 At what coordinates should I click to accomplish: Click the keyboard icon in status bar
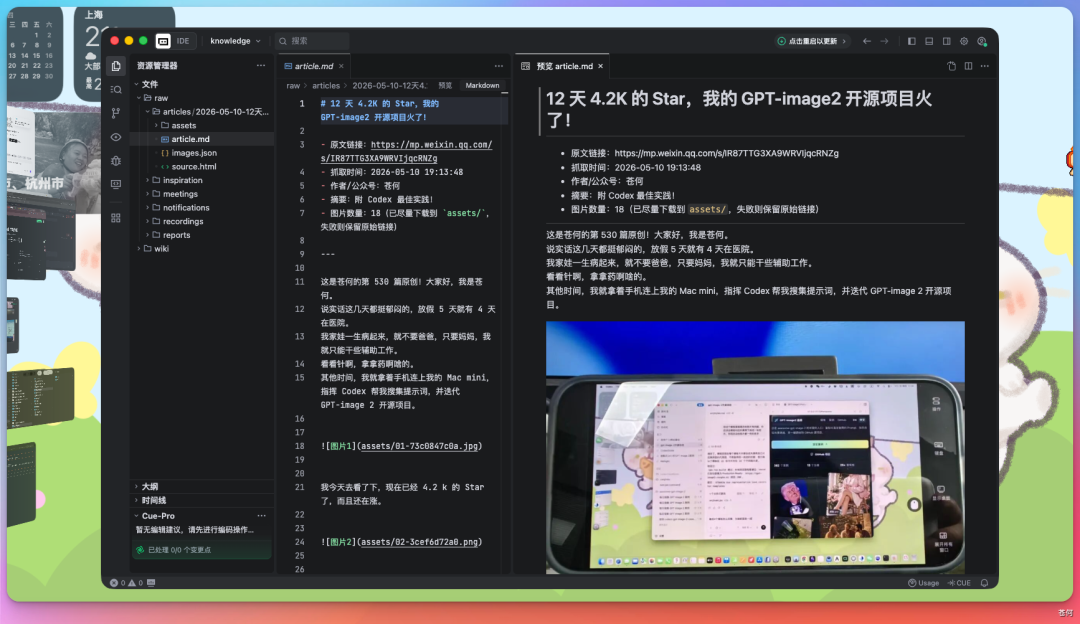[152, 583]
